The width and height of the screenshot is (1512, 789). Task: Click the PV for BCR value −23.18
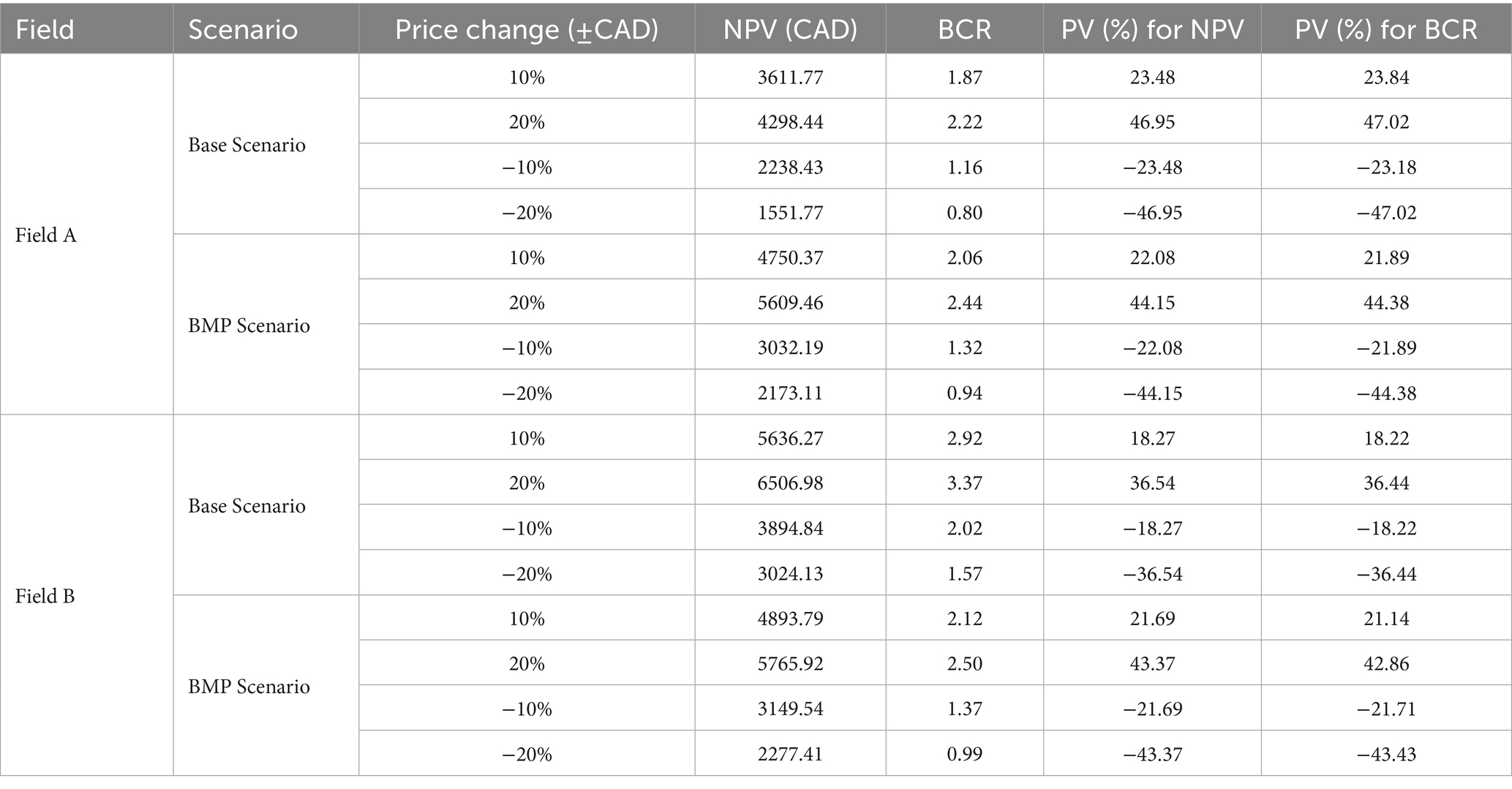[x=1386, y=167]
